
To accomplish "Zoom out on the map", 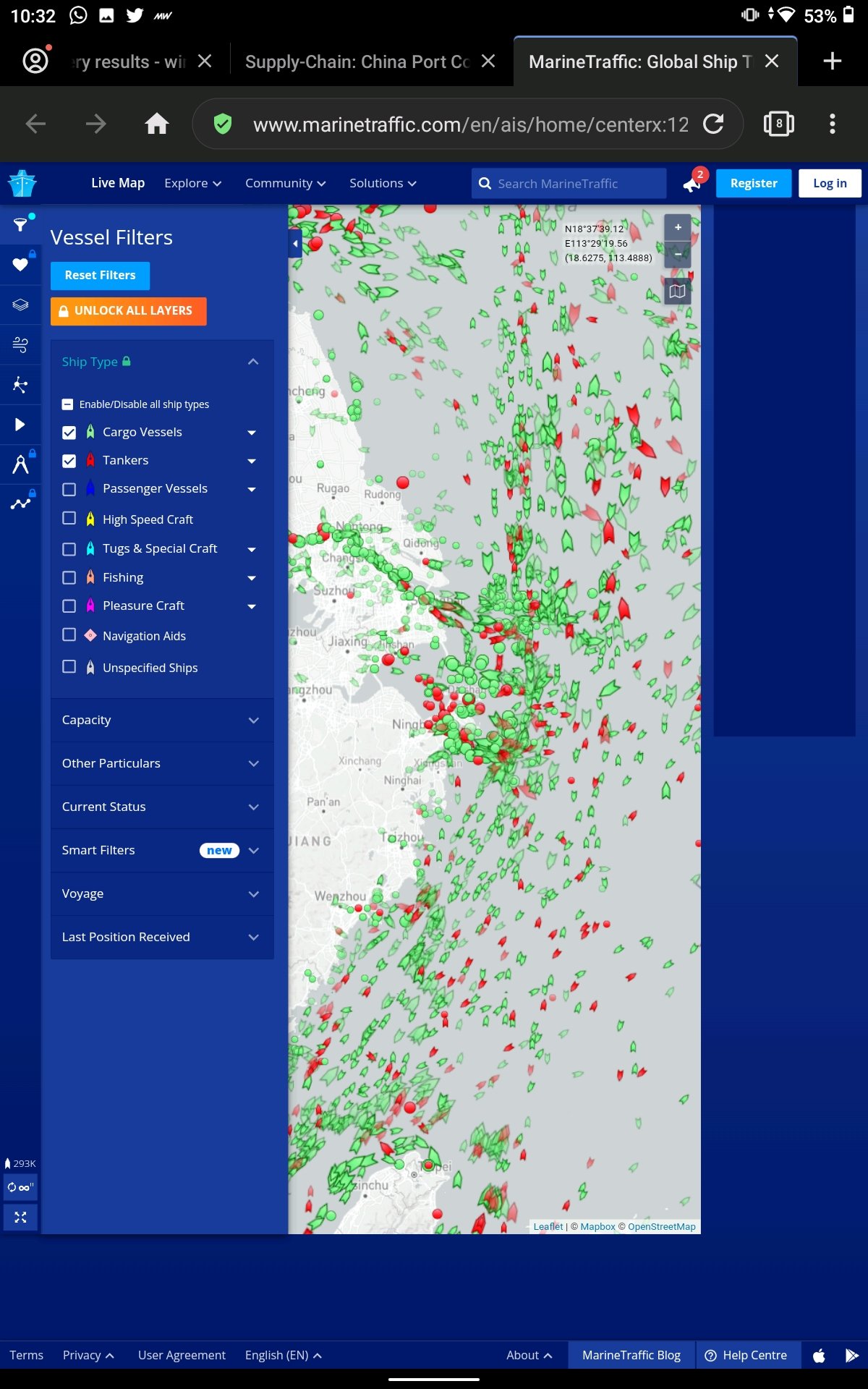I will click(x=678, y=255).
